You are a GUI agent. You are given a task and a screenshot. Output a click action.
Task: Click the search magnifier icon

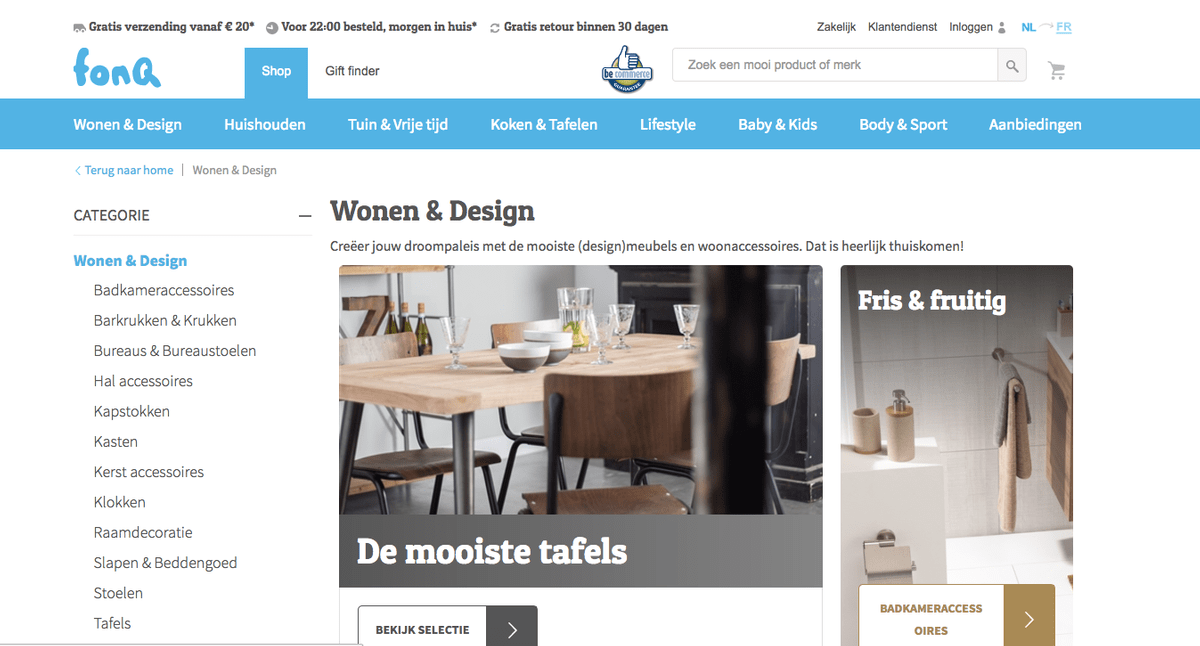(1012, 66)
